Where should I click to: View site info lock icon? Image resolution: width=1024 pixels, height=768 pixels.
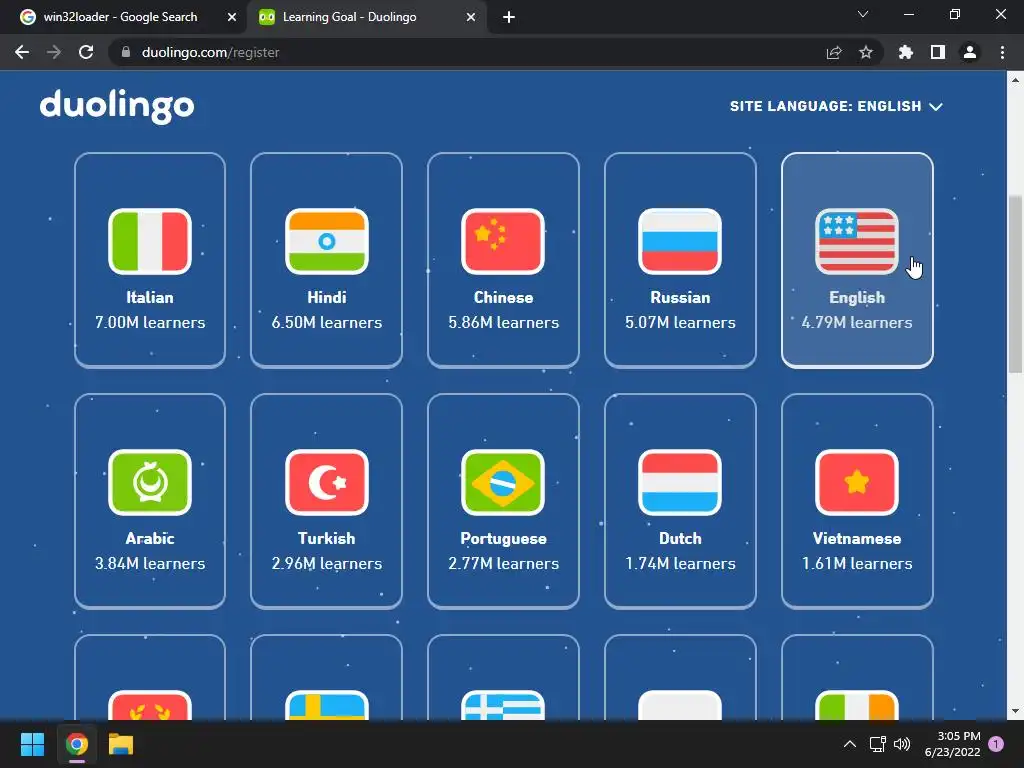point(126,52)
